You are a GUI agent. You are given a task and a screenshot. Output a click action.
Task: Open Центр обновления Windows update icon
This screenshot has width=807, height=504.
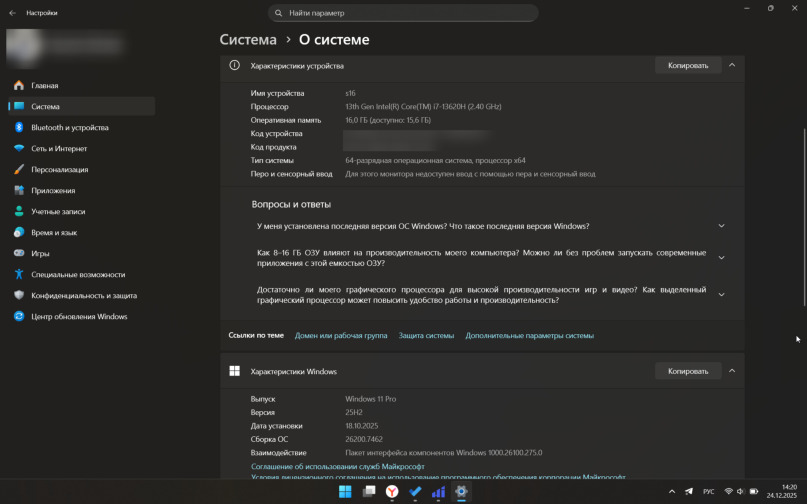pos(19,316)
